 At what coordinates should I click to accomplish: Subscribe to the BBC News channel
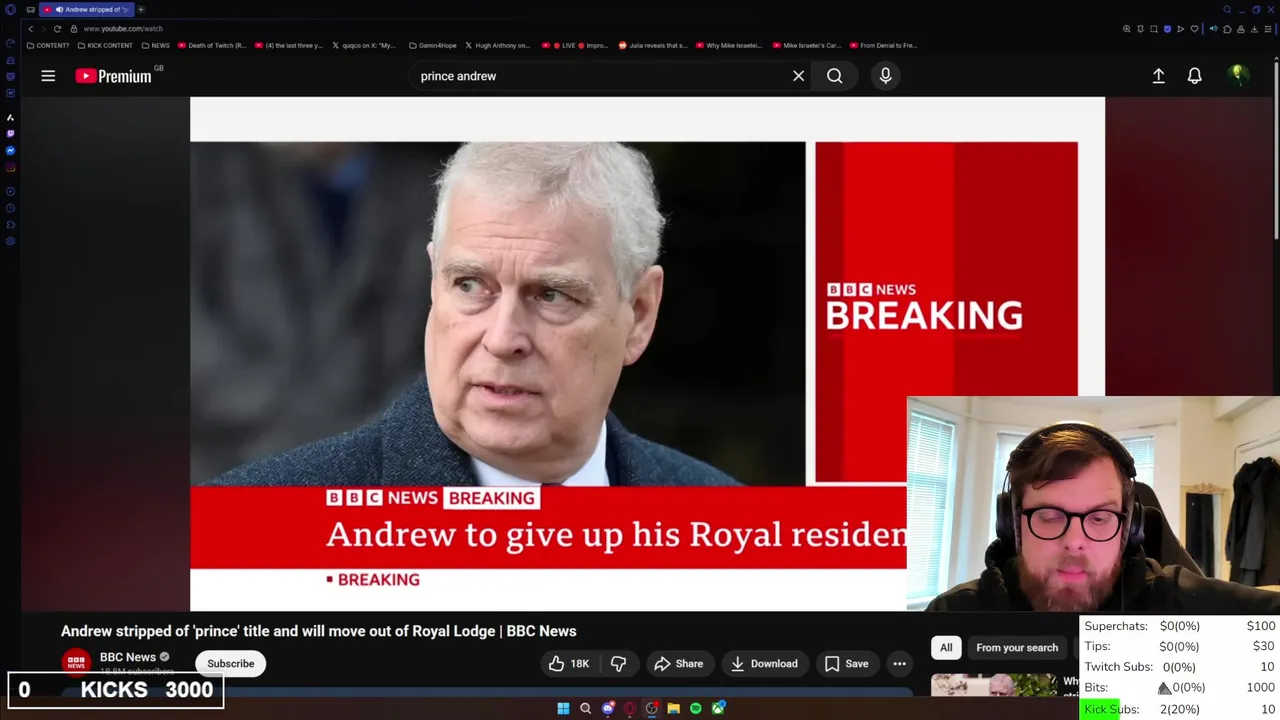coord(230,664)
